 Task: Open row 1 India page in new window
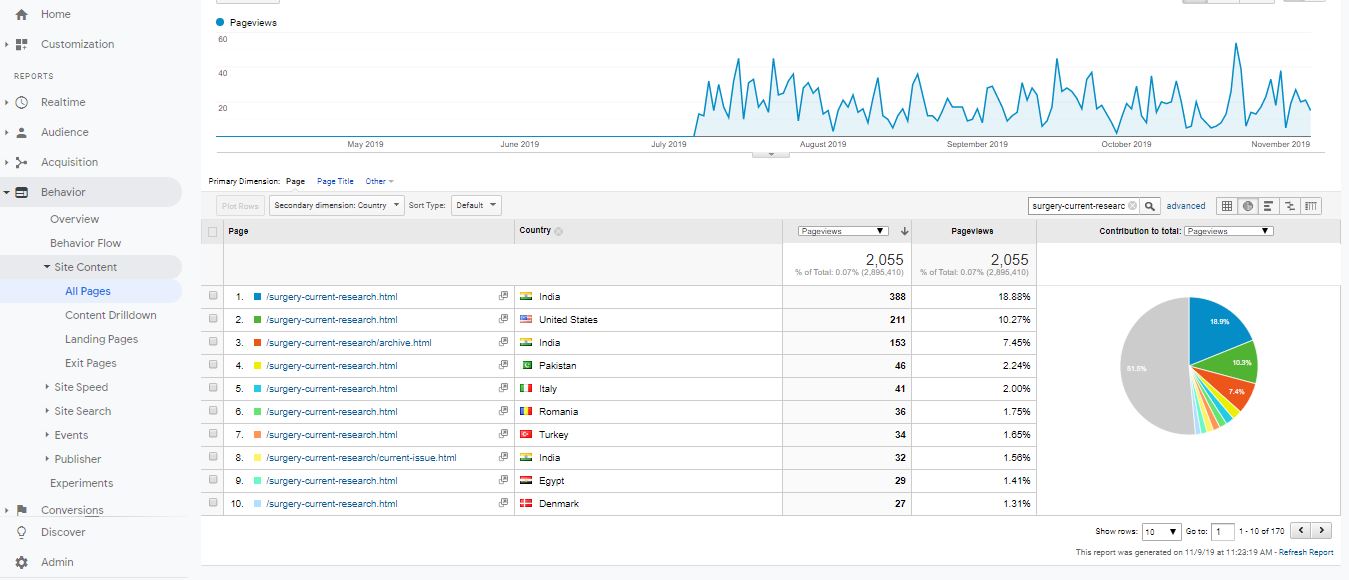[x=504, y=296]
